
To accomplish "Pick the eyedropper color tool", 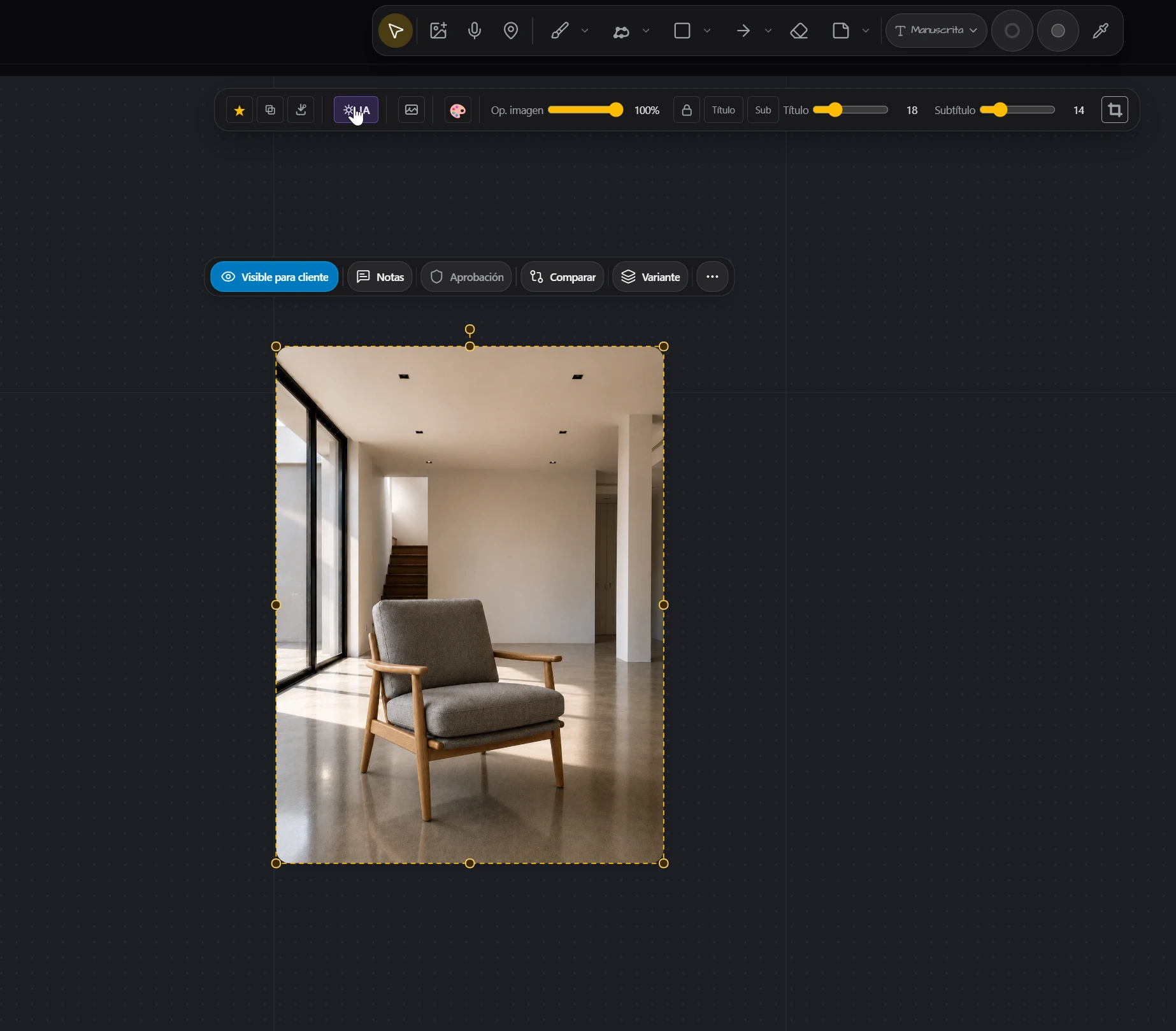I will coord(1101,31).
